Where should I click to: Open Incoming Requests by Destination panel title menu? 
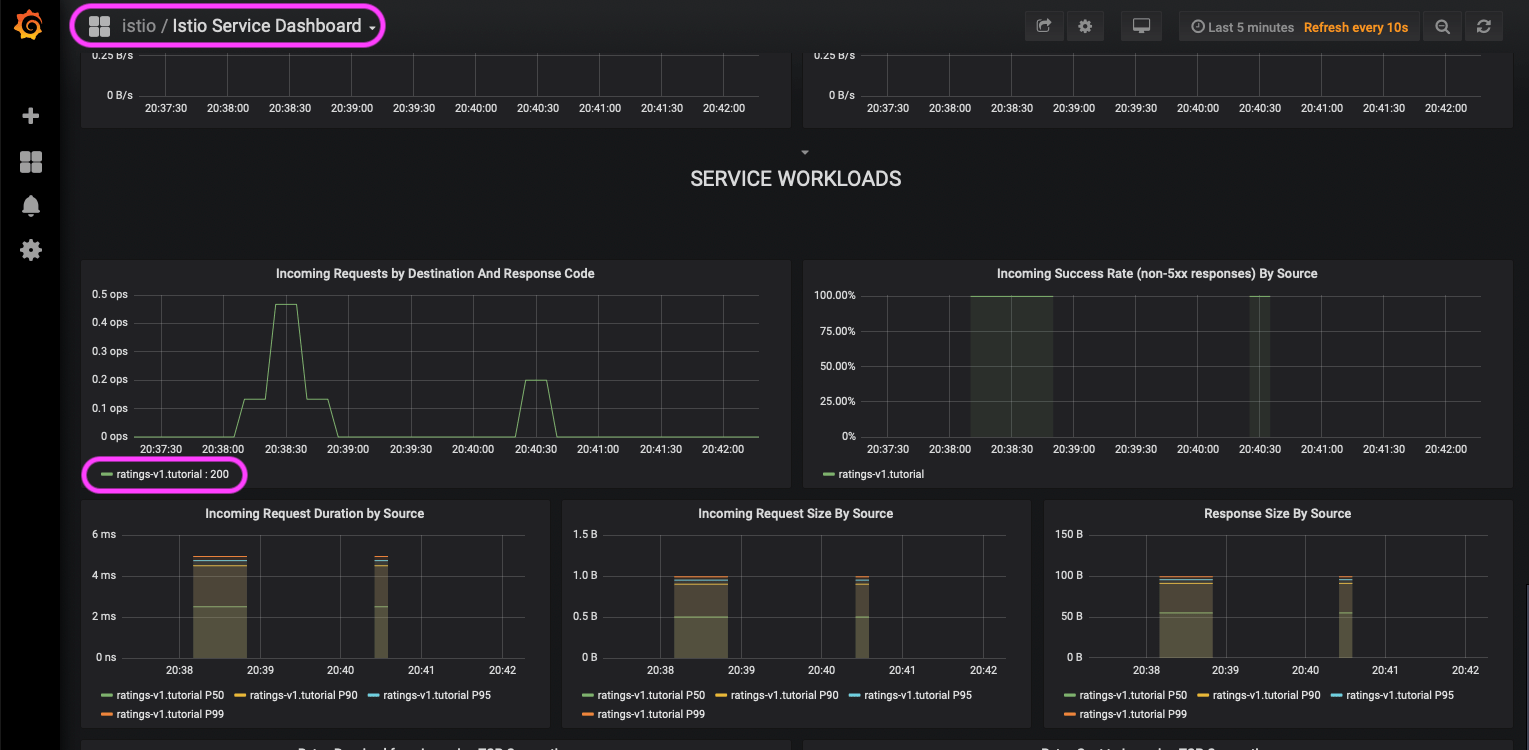click(x=435, y=273)
